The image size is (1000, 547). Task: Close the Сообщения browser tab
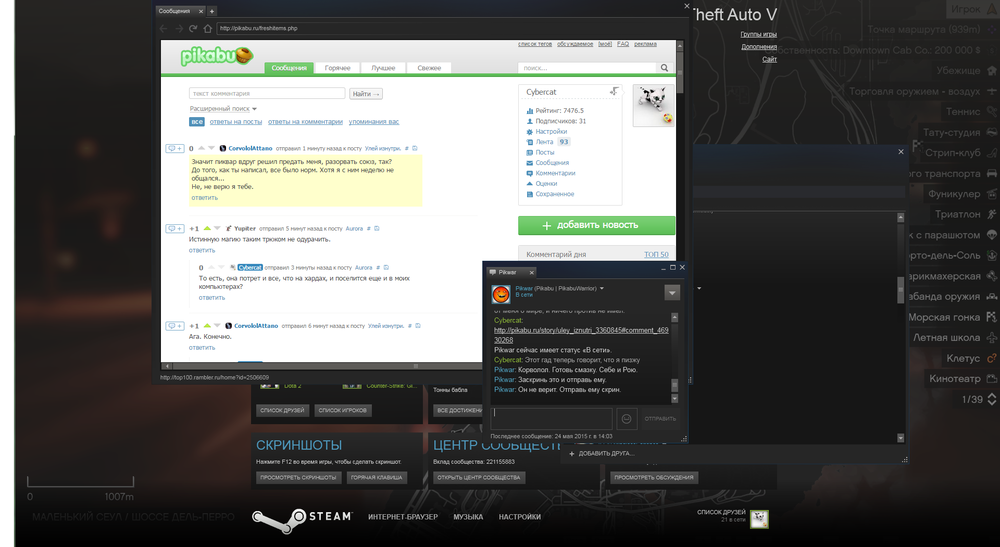200,11
